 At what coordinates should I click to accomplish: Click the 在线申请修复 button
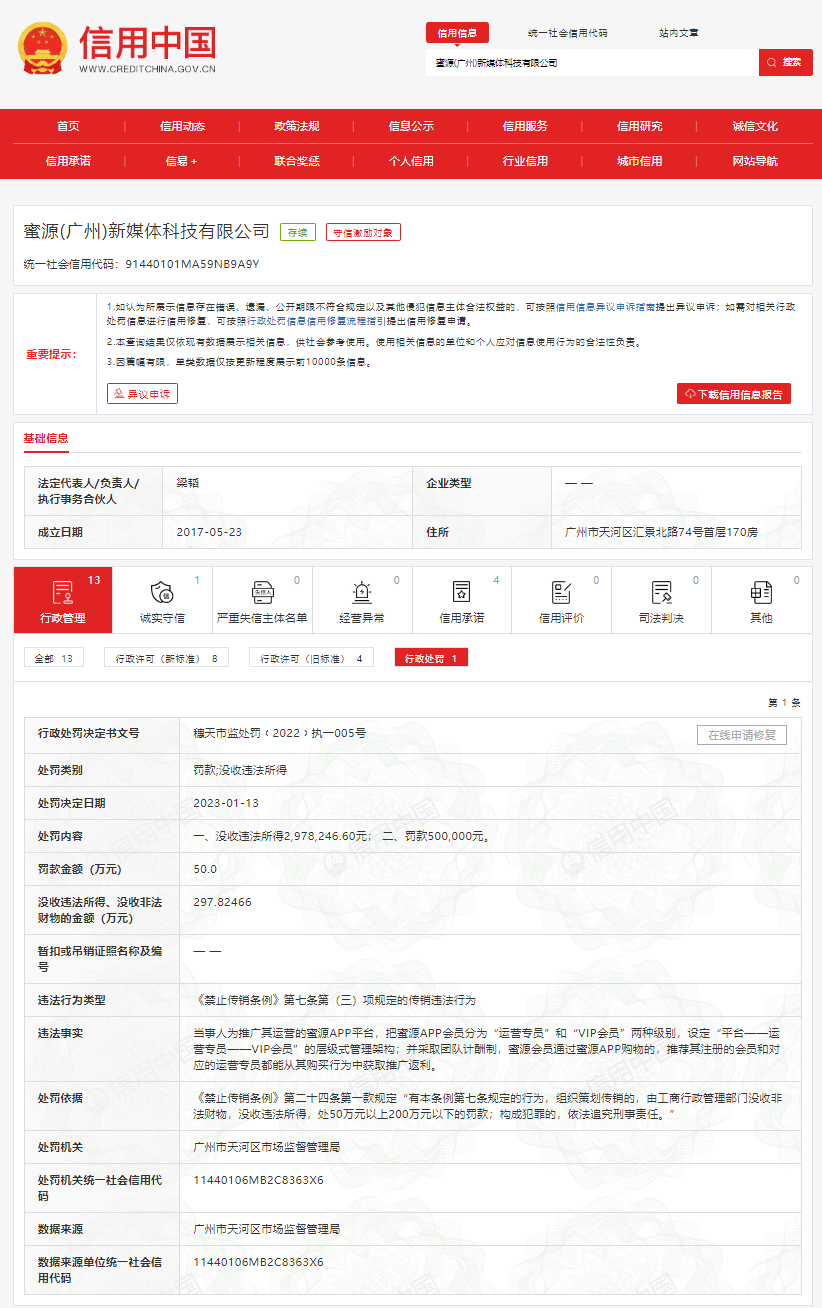742,735
